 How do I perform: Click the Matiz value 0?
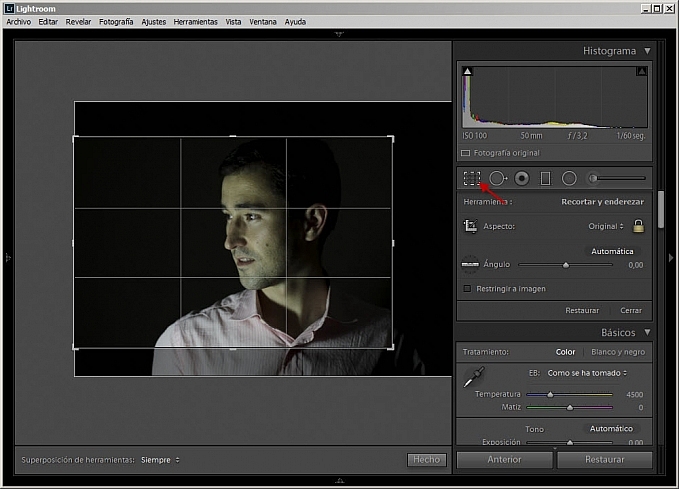[640, 408]
